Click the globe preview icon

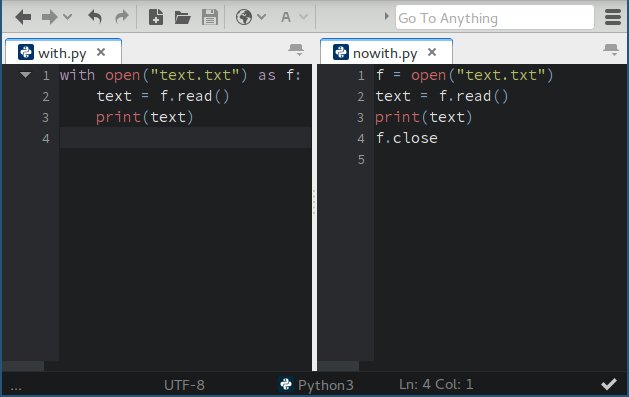(243, 17)
